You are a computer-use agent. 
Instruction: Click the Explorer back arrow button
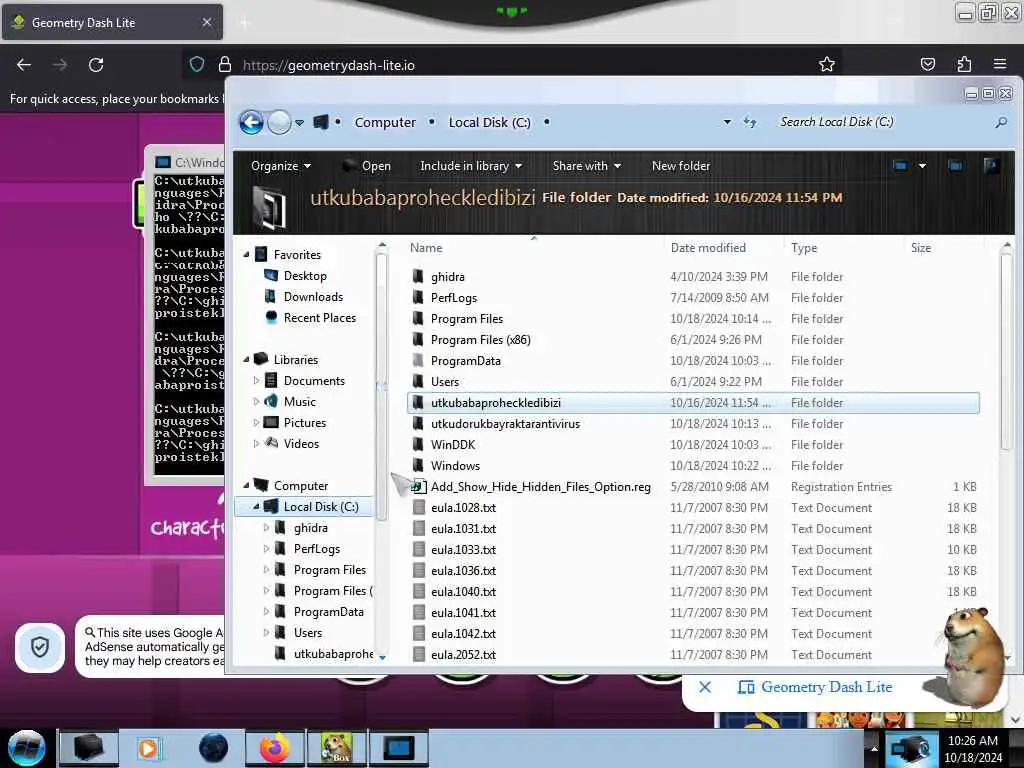pyautogui.click(x=251, y=122)
